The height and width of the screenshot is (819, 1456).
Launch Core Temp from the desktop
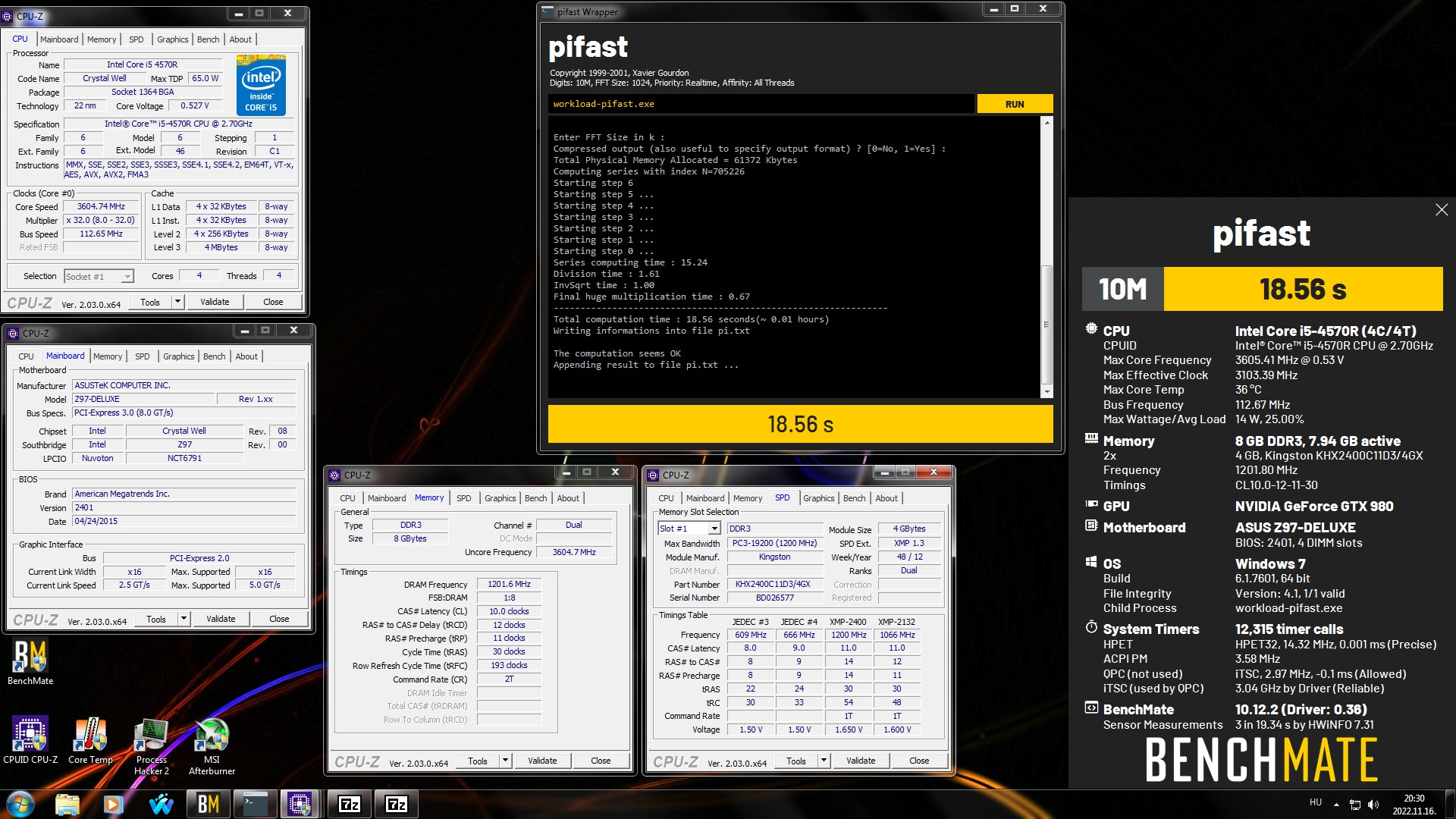(90, 740)
